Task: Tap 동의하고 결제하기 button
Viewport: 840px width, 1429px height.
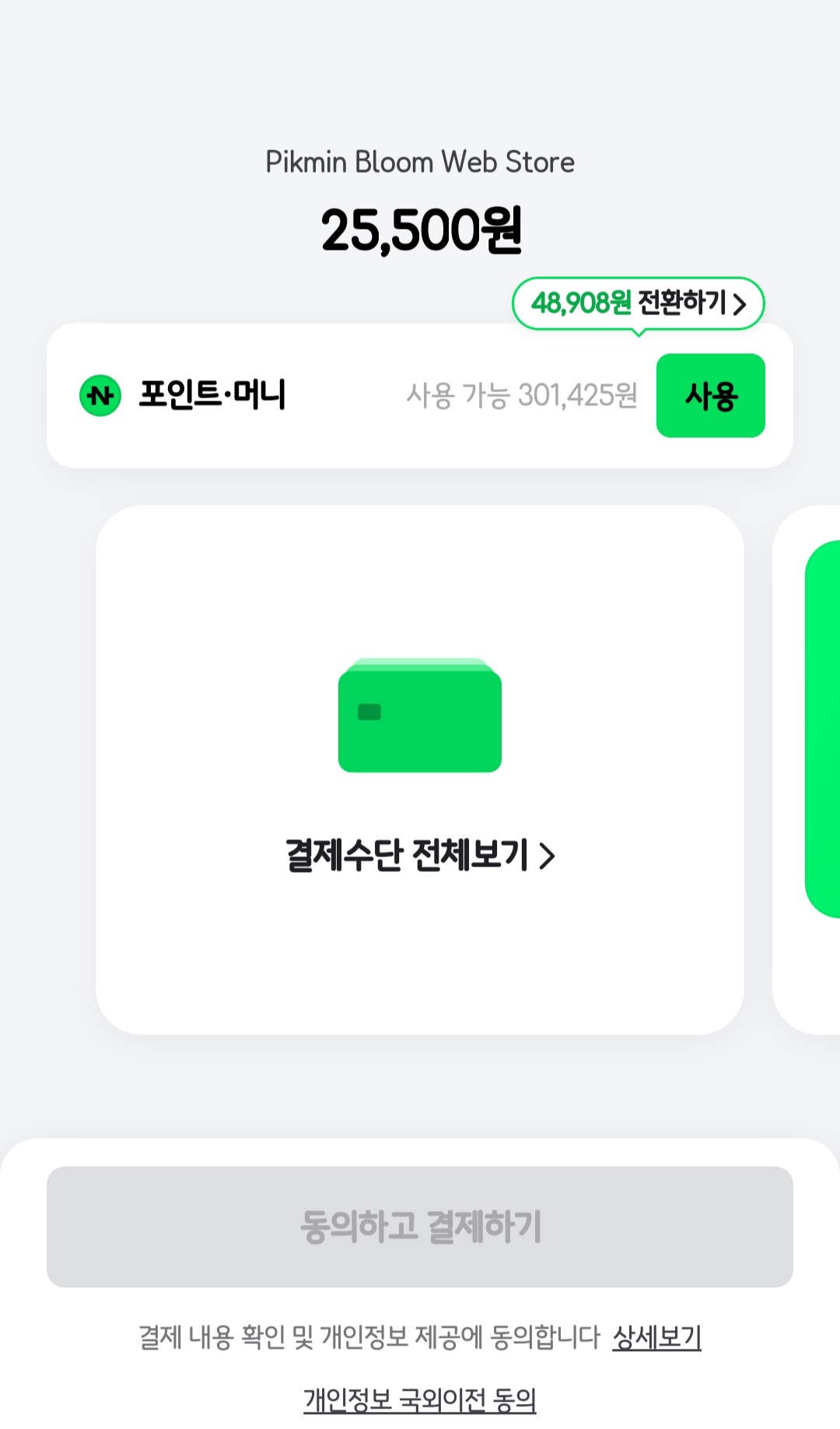Action: (420, 1226)
